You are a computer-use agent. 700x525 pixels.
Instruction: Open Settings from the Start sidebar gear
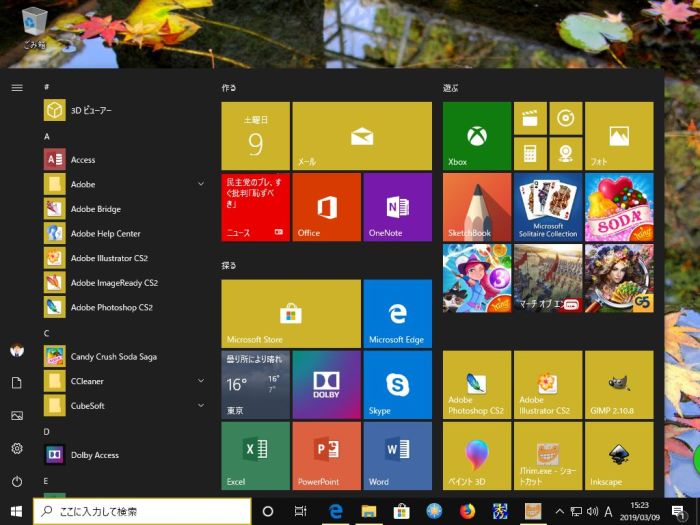pyautogui.click(x=17, y=449)
